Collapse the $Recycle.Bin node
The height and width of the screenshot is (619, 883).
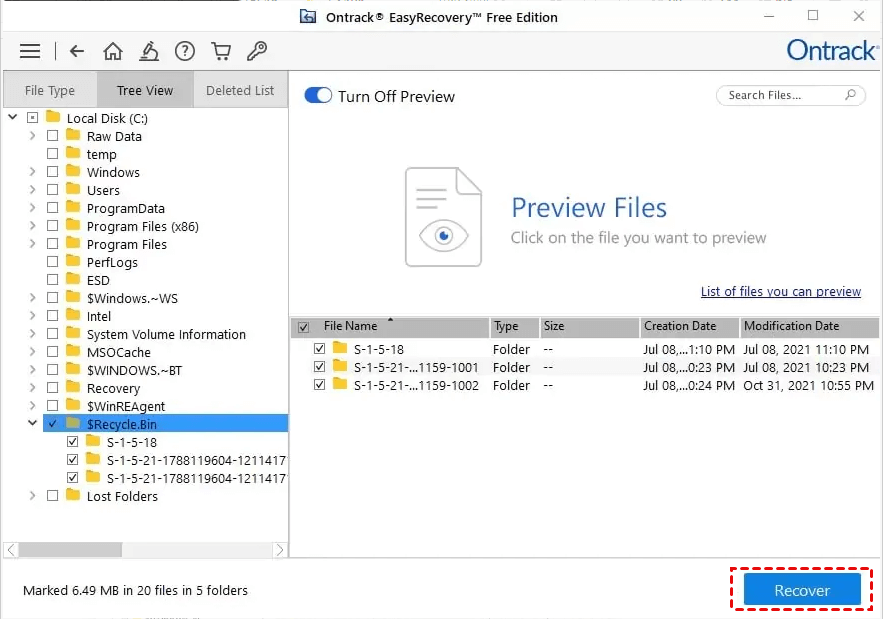[x=32, y=423]
